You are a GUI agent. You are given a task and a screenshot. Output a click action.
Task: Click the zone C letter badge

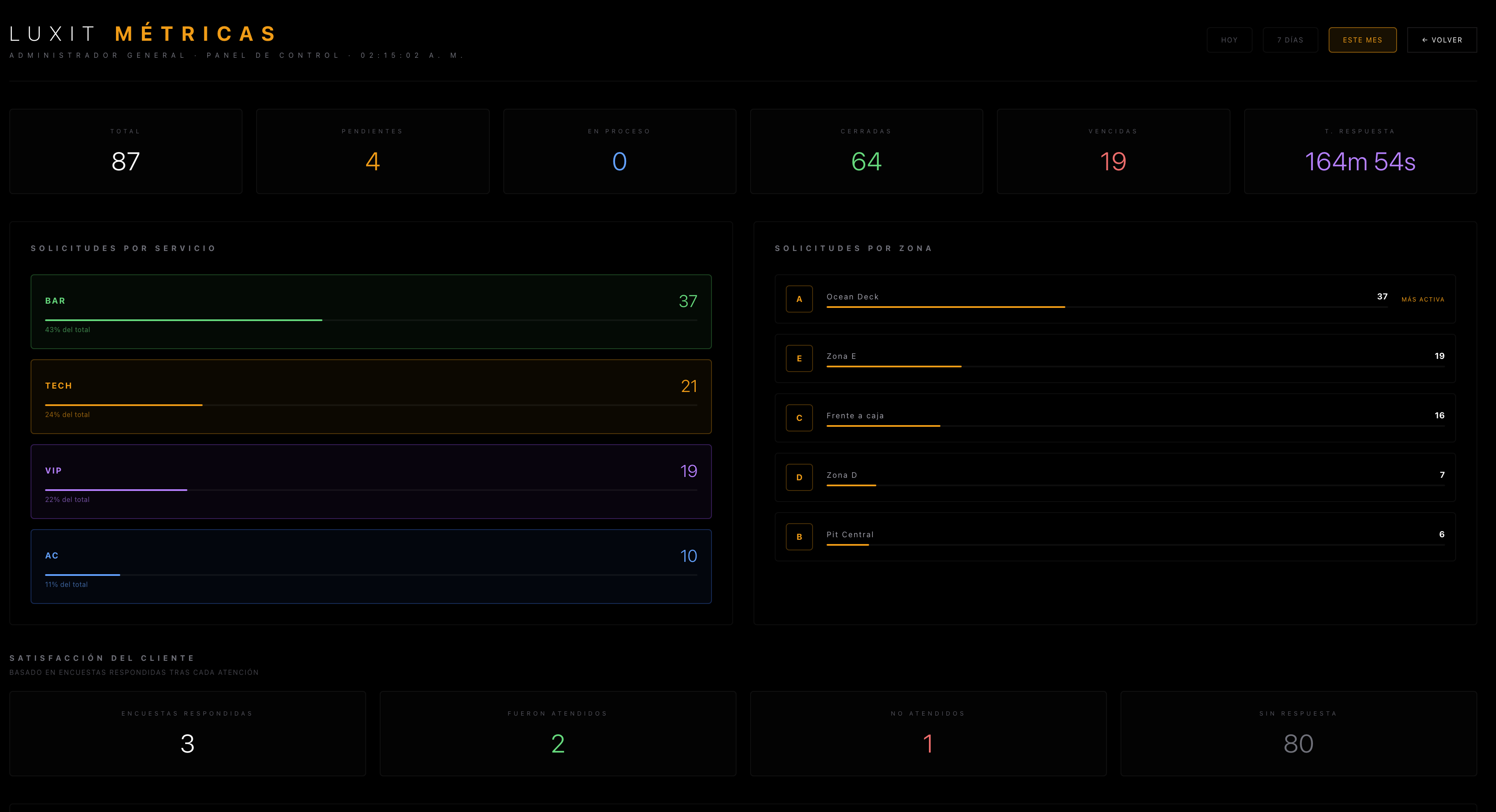(x=799, y=418)
